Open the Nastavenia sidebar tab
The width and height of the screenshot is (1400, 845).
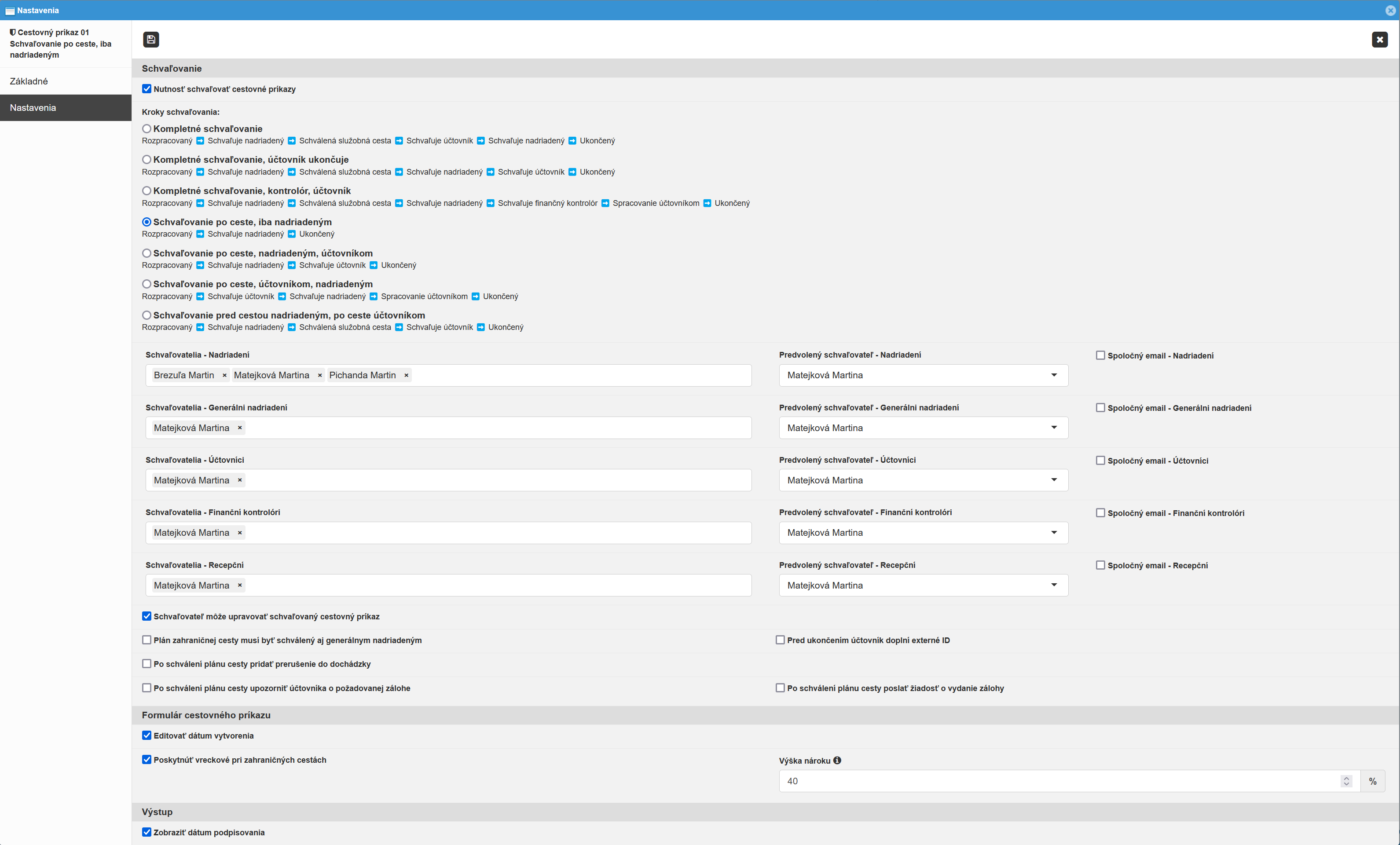point(33,108)
